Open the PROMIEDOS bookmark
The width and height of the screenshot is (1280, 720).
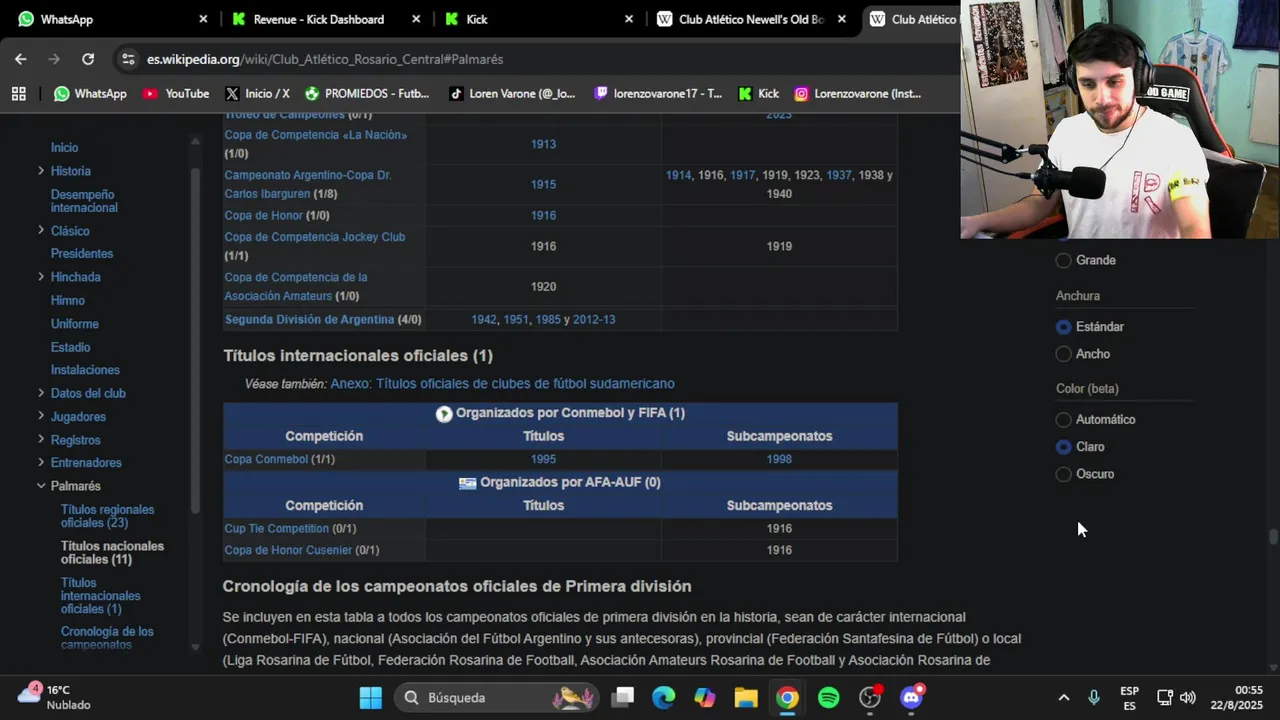click(x=367, y=93)
